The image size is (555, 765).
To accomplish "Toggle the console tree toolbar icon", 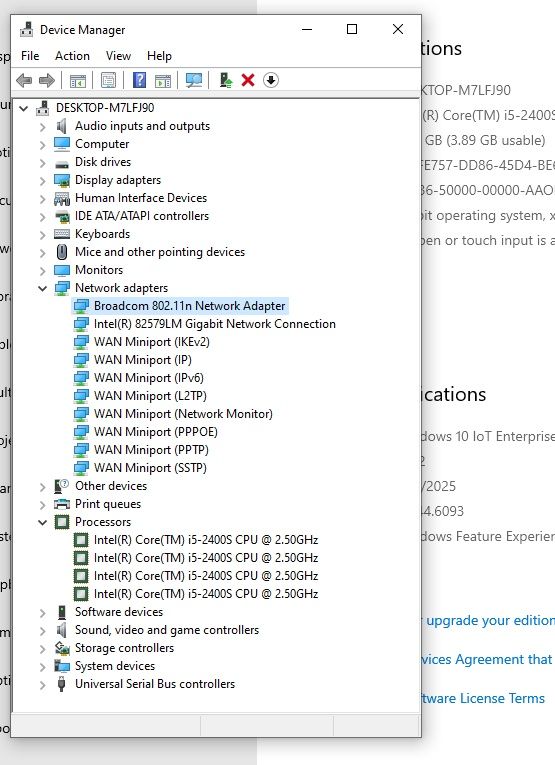I will point(78,81).
